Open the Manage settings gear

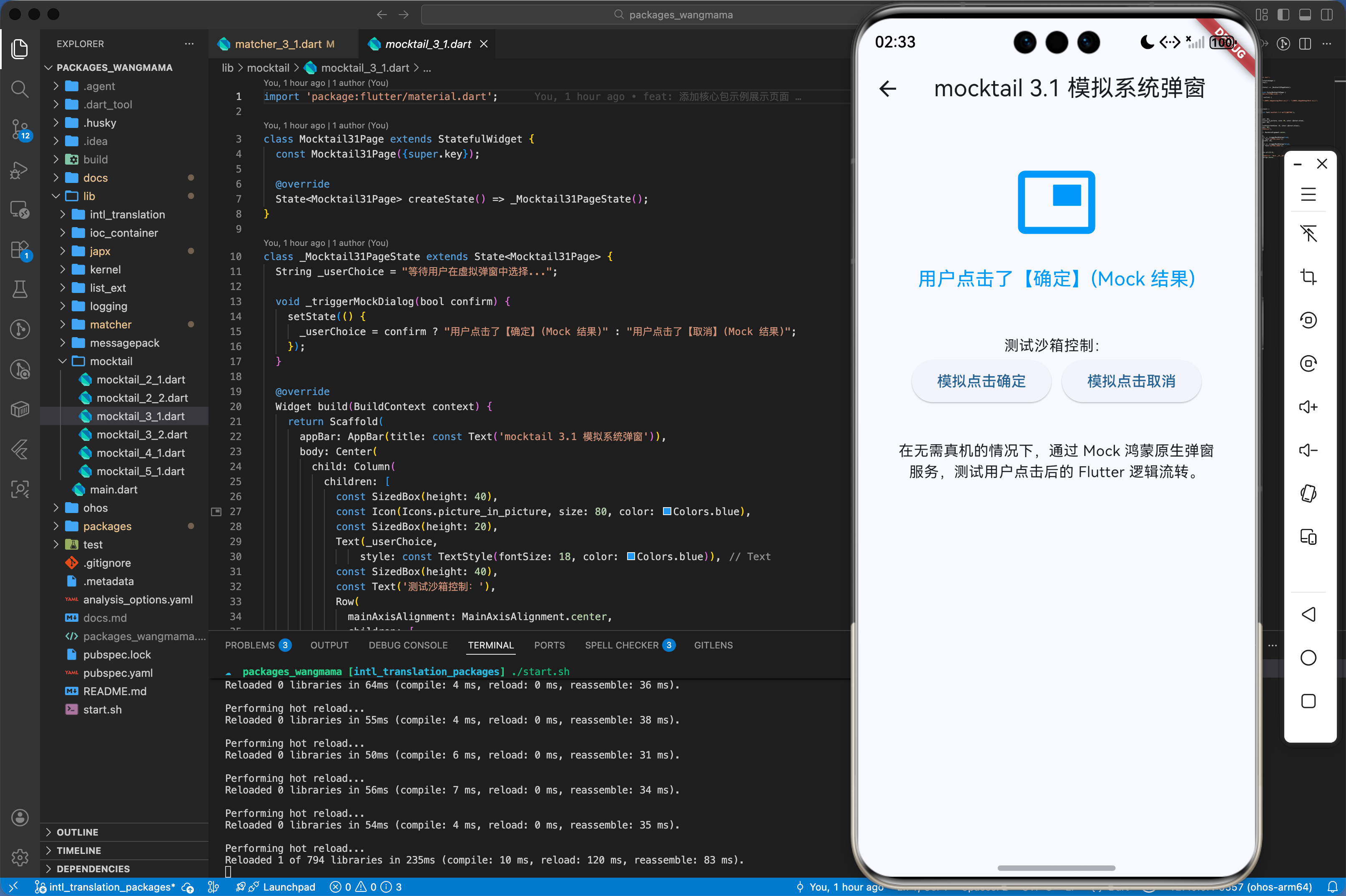coord(20,857)
